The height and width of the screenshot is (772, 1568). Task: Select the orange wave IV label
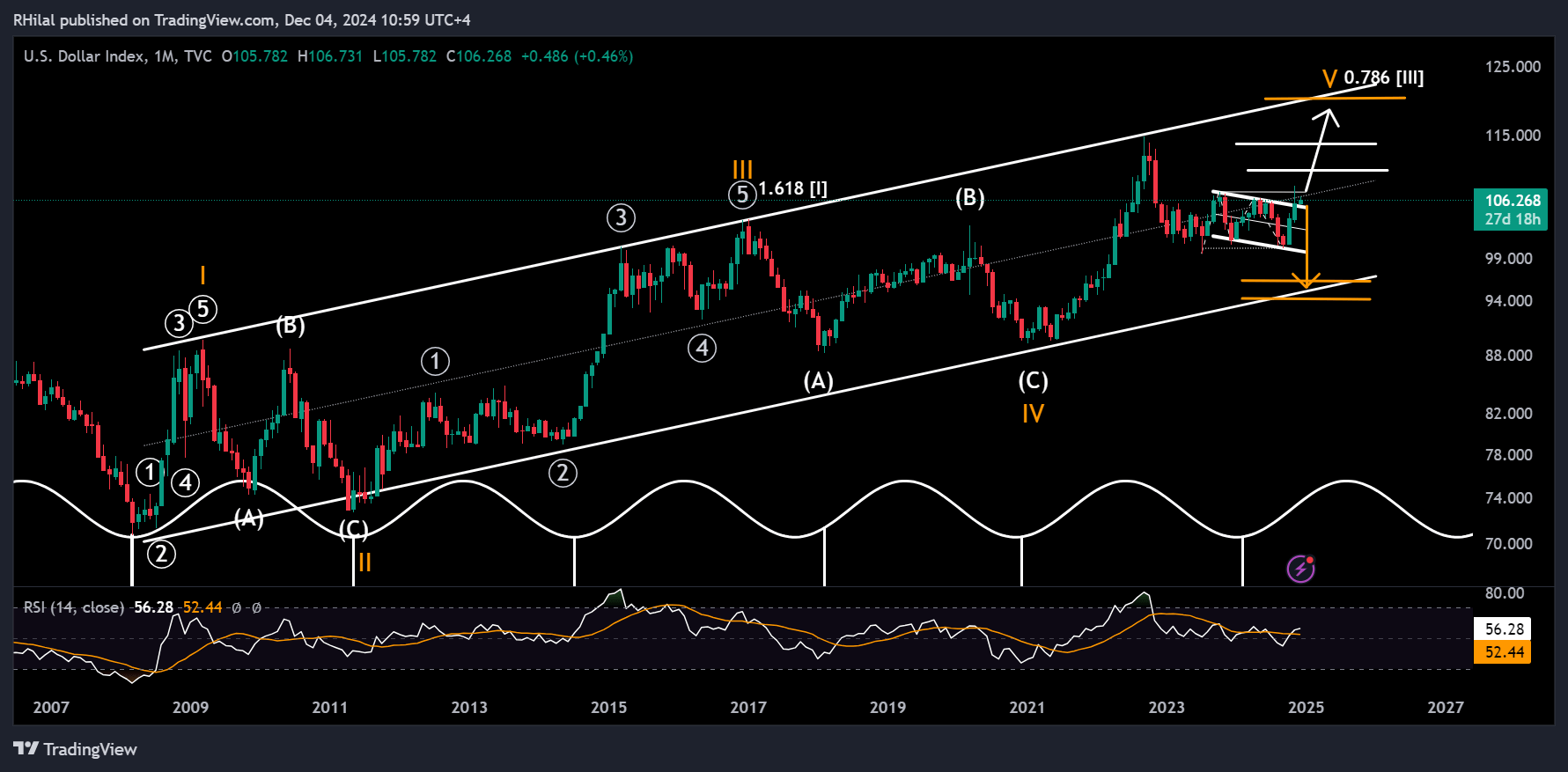(x=1033, y=414)
